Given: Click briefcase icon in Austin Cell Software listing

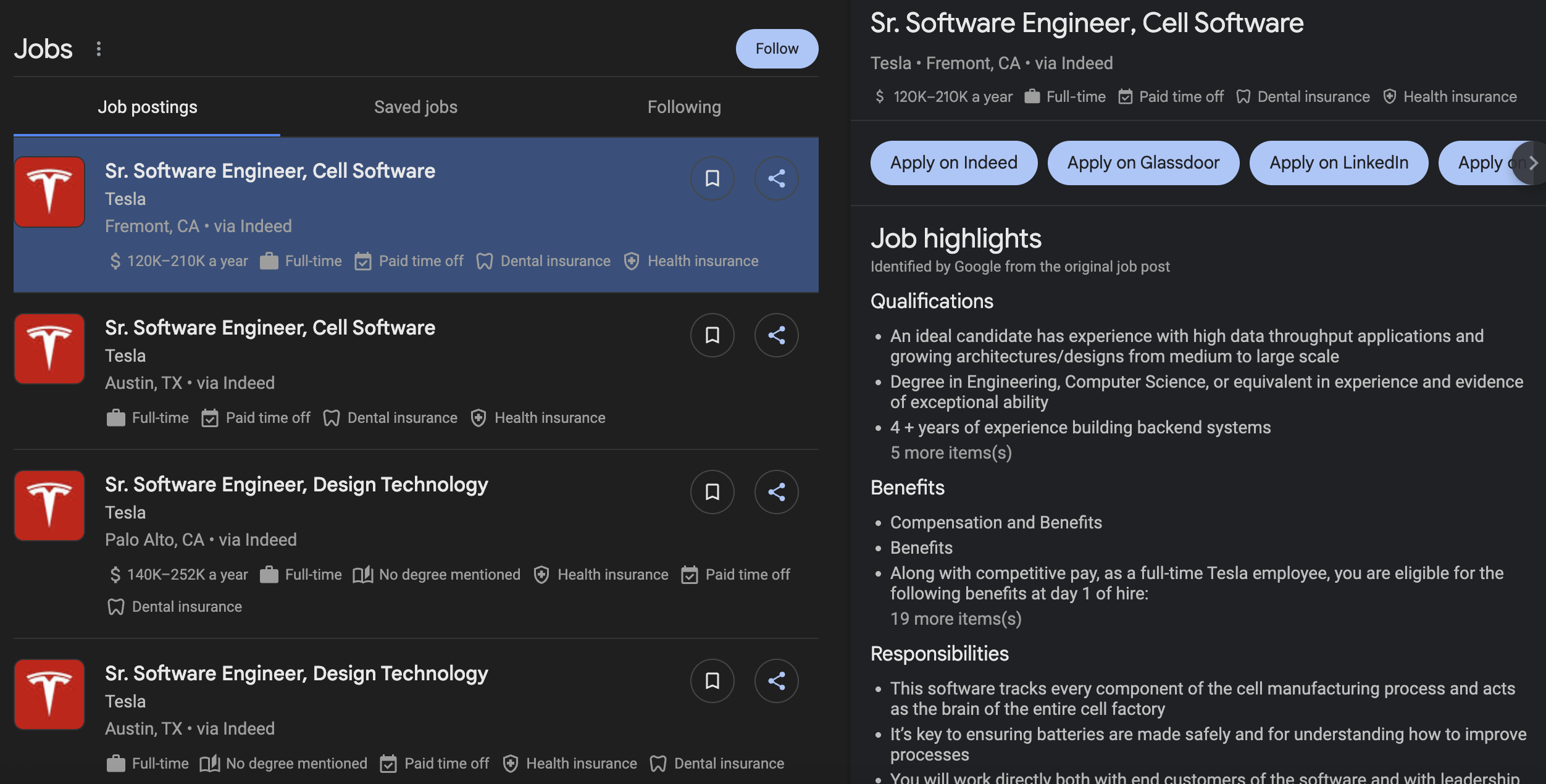Looking at the screenshot, I should point(116,418).
